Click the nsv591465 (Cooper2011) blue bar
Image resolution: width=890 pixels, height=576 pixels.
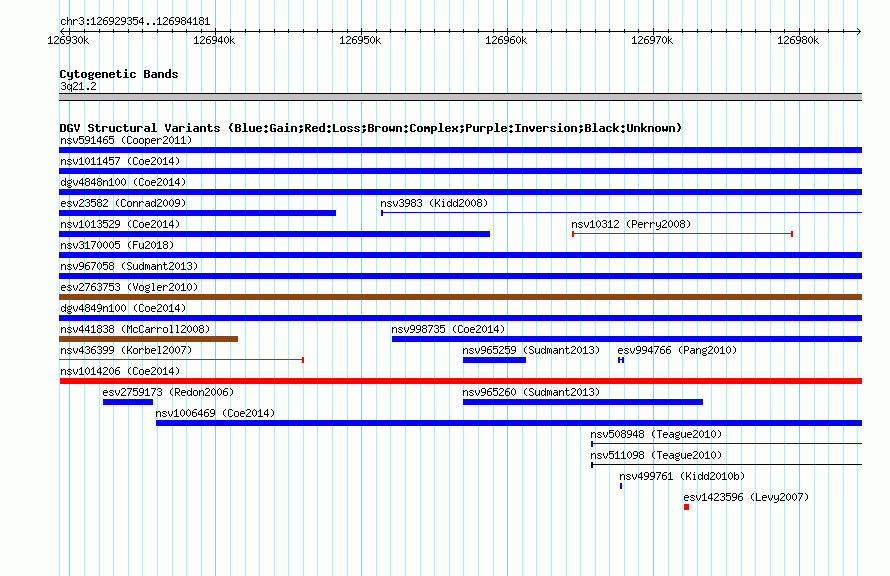[x=460, y=150]
